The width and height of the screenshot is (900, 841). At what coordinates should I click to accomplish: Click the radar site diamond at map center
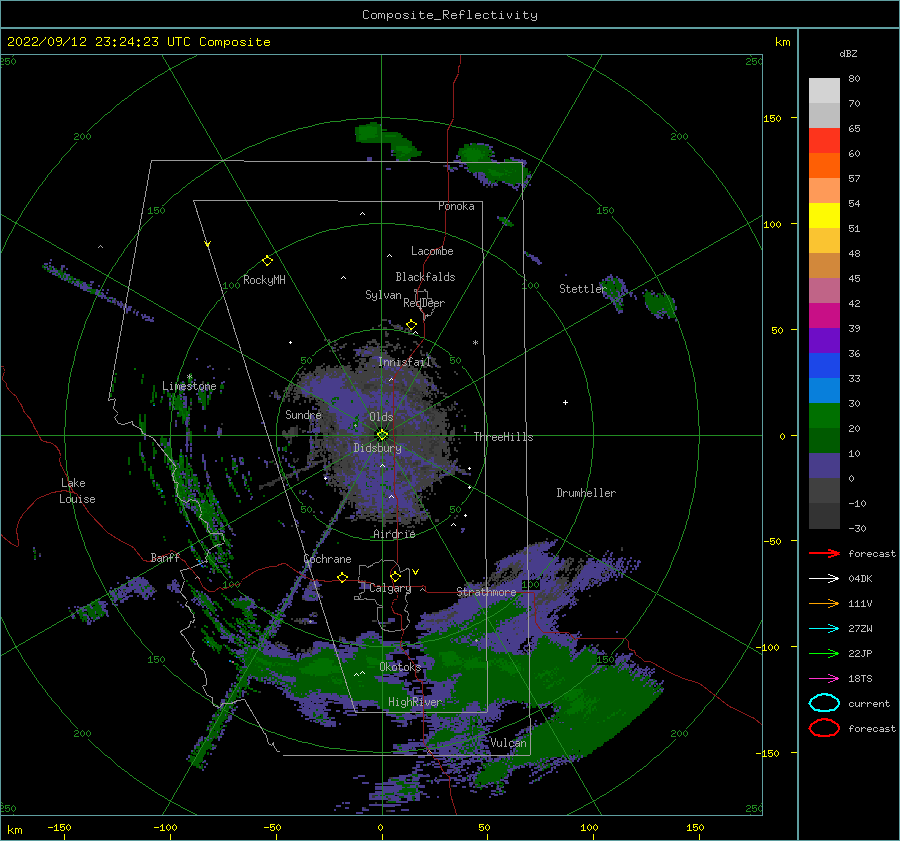click(x=382, y=435)
